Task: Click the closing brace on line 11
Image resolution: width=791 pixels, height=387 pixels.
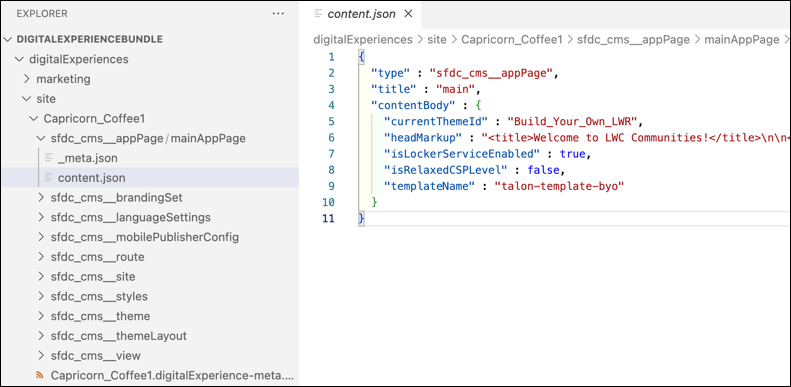Action: [x=361, y=218]
